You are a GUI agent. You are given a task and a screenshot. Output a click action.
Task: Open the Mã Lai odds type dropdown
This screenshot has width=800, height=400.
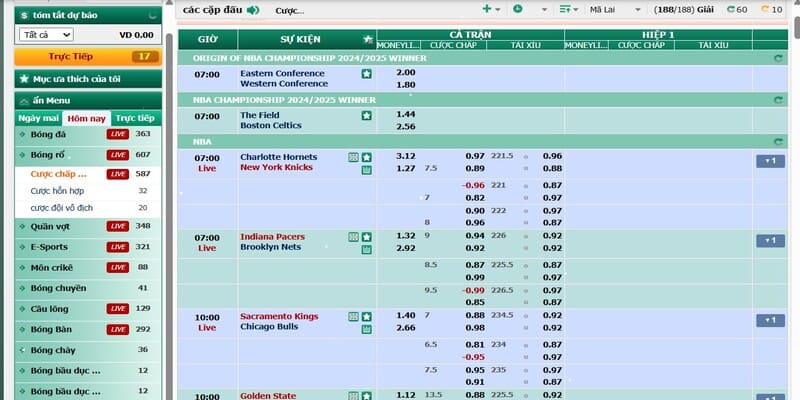coord(616,10)
